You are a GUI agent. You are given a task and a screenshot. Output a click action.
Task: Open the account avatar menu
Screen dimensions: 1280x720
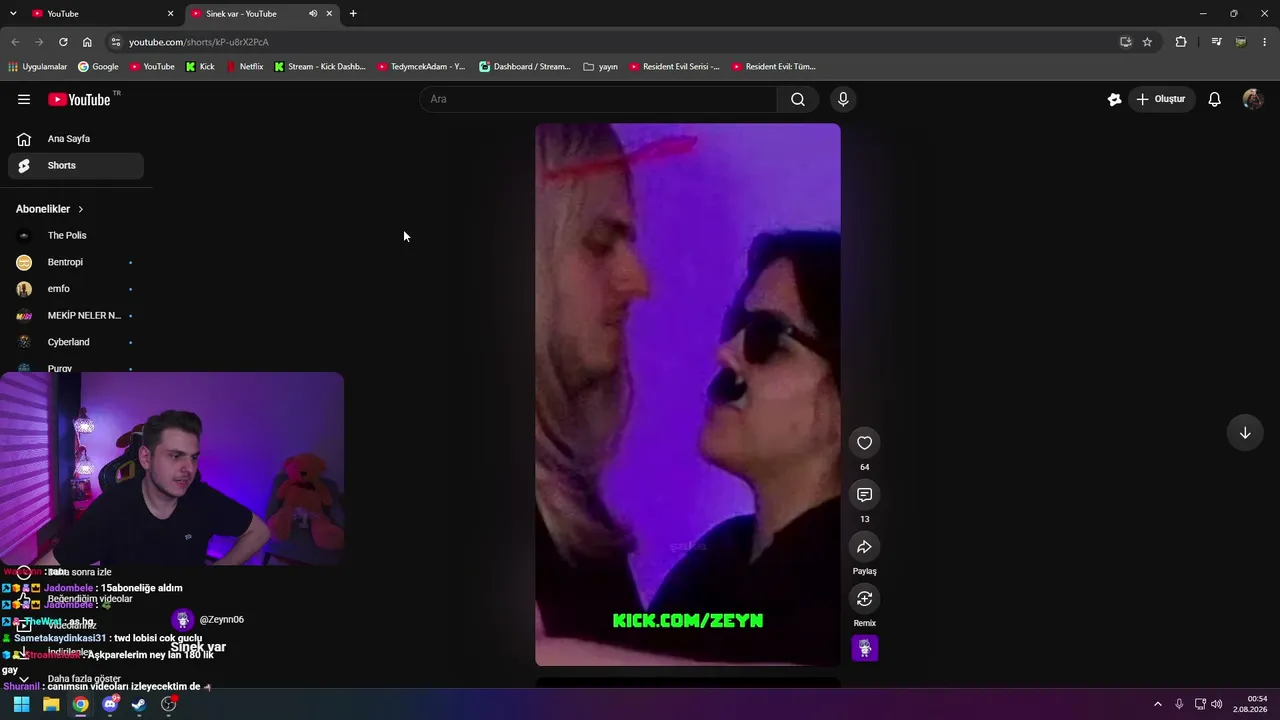pos(1253,99)
